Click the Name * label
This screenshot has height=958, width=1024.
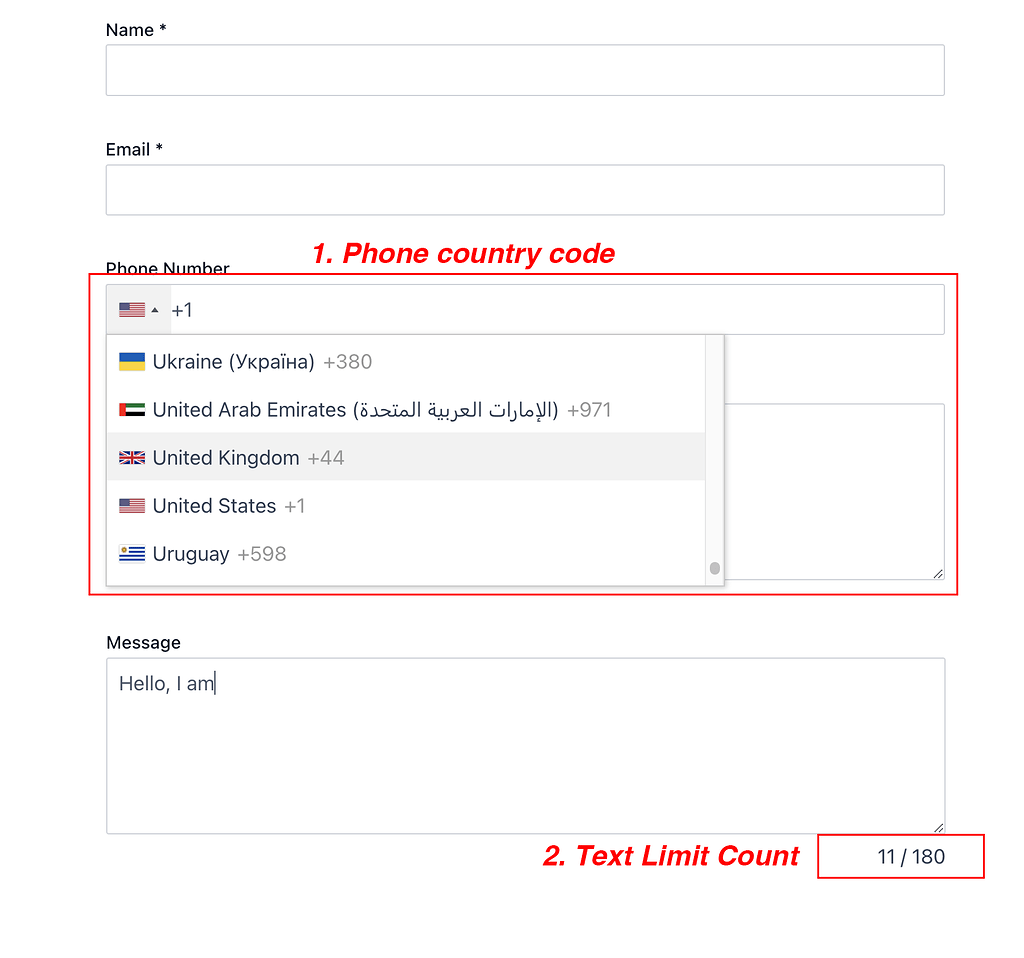pyautogui.click(x=136, y=30)
